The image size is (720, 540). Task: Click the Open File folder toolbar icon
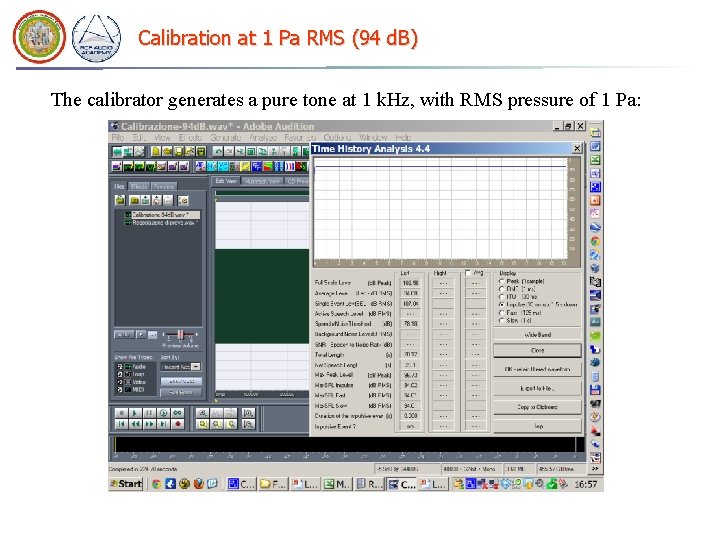coord(167,151)
